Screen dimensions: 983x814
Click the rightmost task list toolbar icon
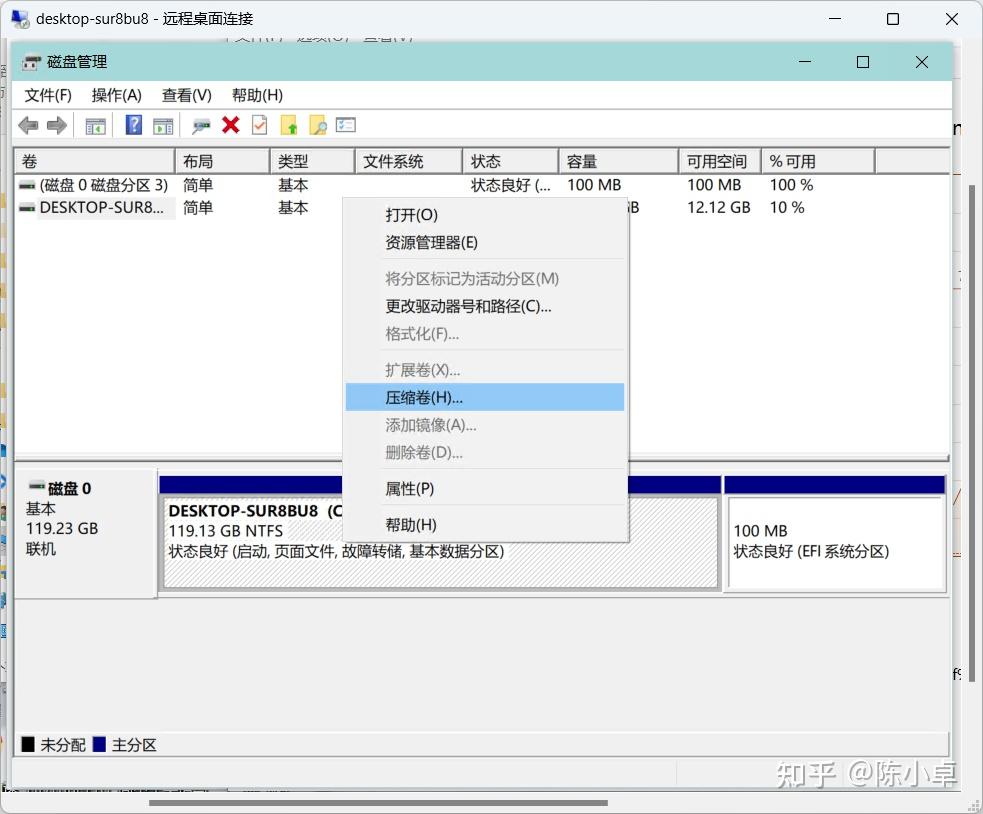(x=346, y=124)
